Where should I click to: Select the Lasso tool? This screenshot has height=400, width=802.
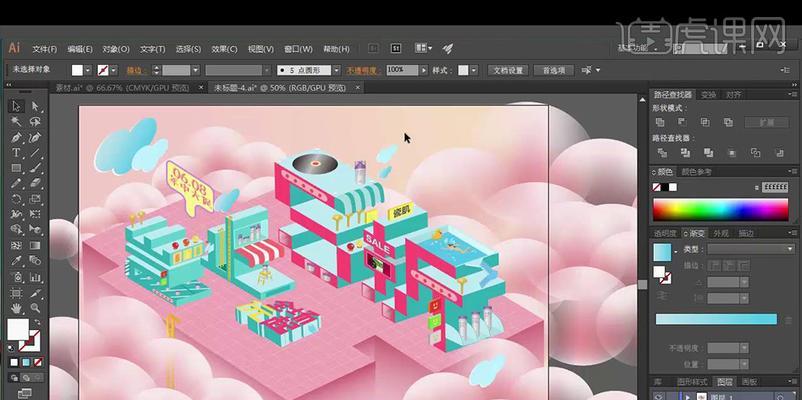[35, 122]
